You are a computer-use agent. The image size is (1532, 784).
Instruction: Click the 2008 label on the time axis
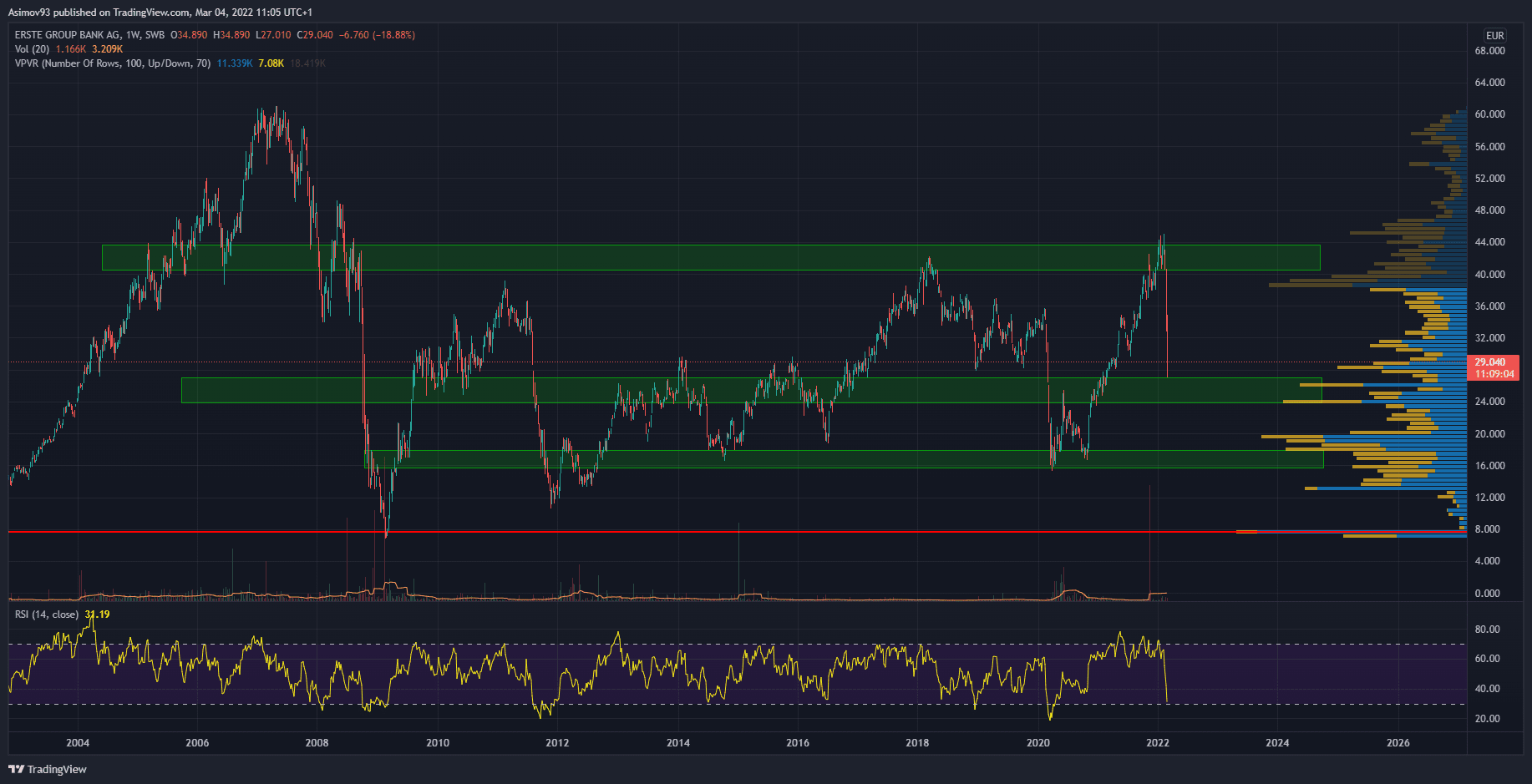[x=317, y=742]
